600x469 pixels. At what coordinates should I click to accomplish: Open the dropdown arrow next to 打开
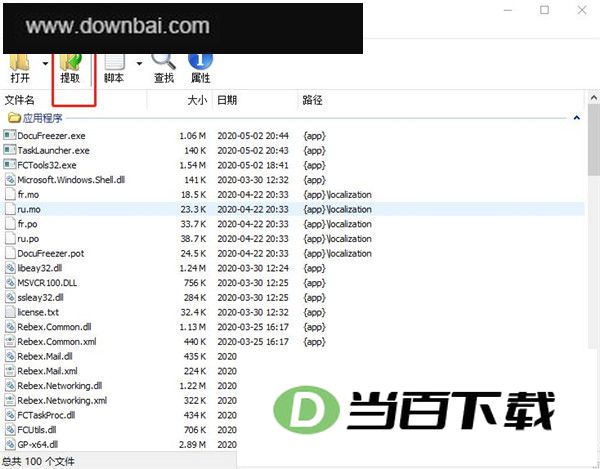point(45,64)
